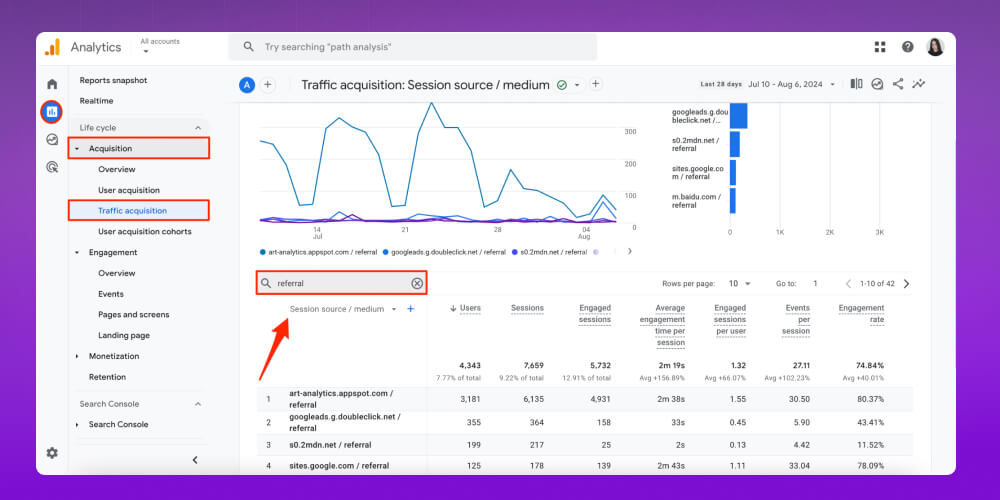Open User acquisition cohorts
Image resolution: width=1000 pixels, height=500 pixels.
click(x=145, y=232)
